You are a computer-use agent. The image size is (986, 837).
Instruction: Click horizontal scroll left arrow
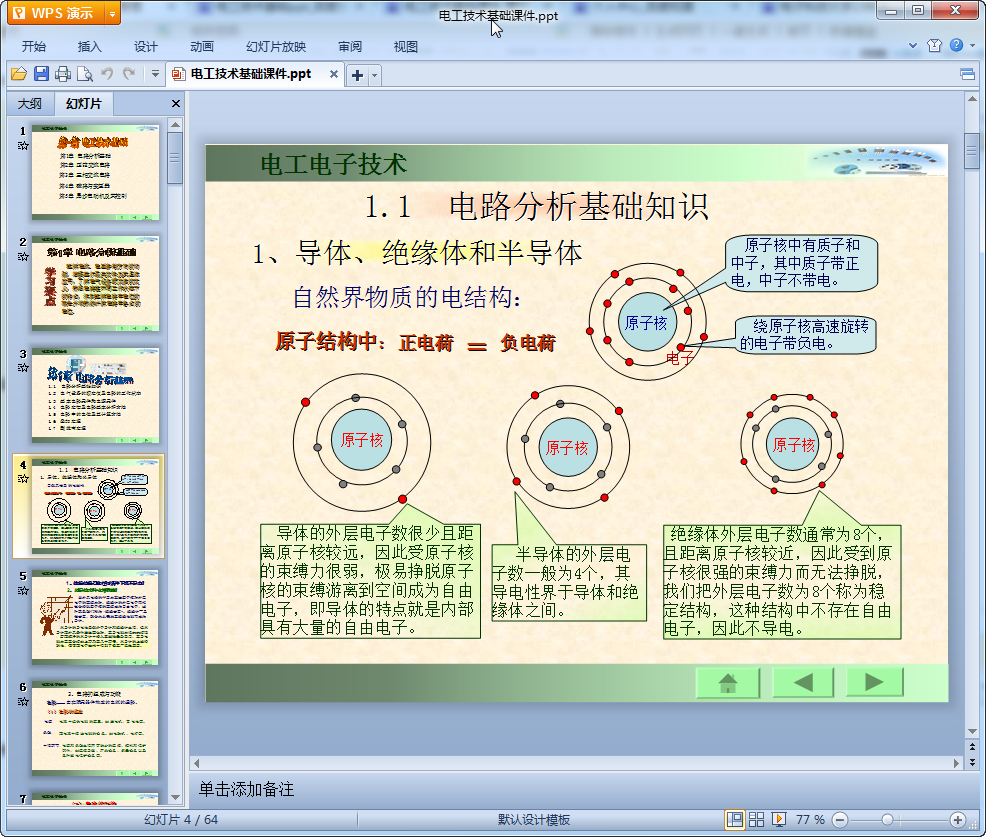pos(197,763)
